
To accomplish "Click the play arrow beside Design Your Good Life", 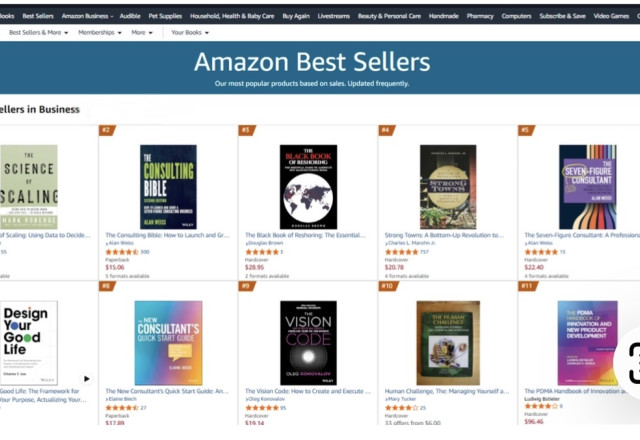I will [86, 378].
